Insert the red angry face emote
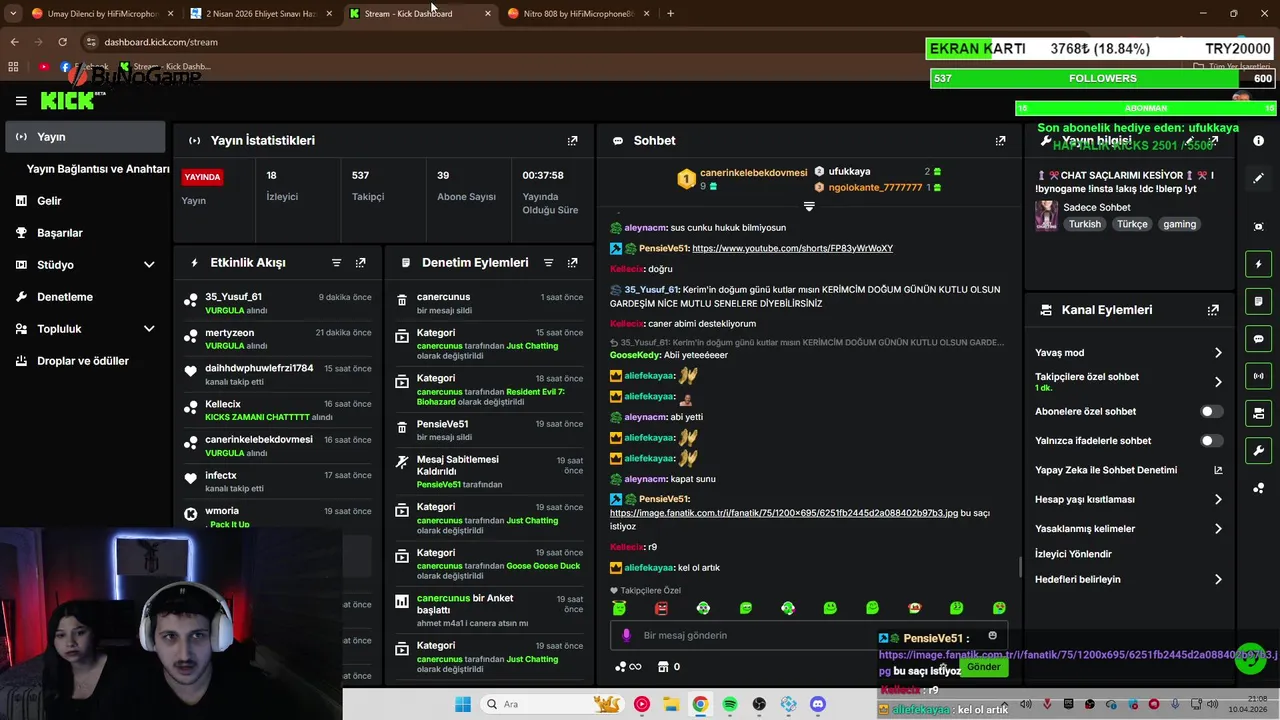Viewport: 1280px width, 720px height. point(661,608)
